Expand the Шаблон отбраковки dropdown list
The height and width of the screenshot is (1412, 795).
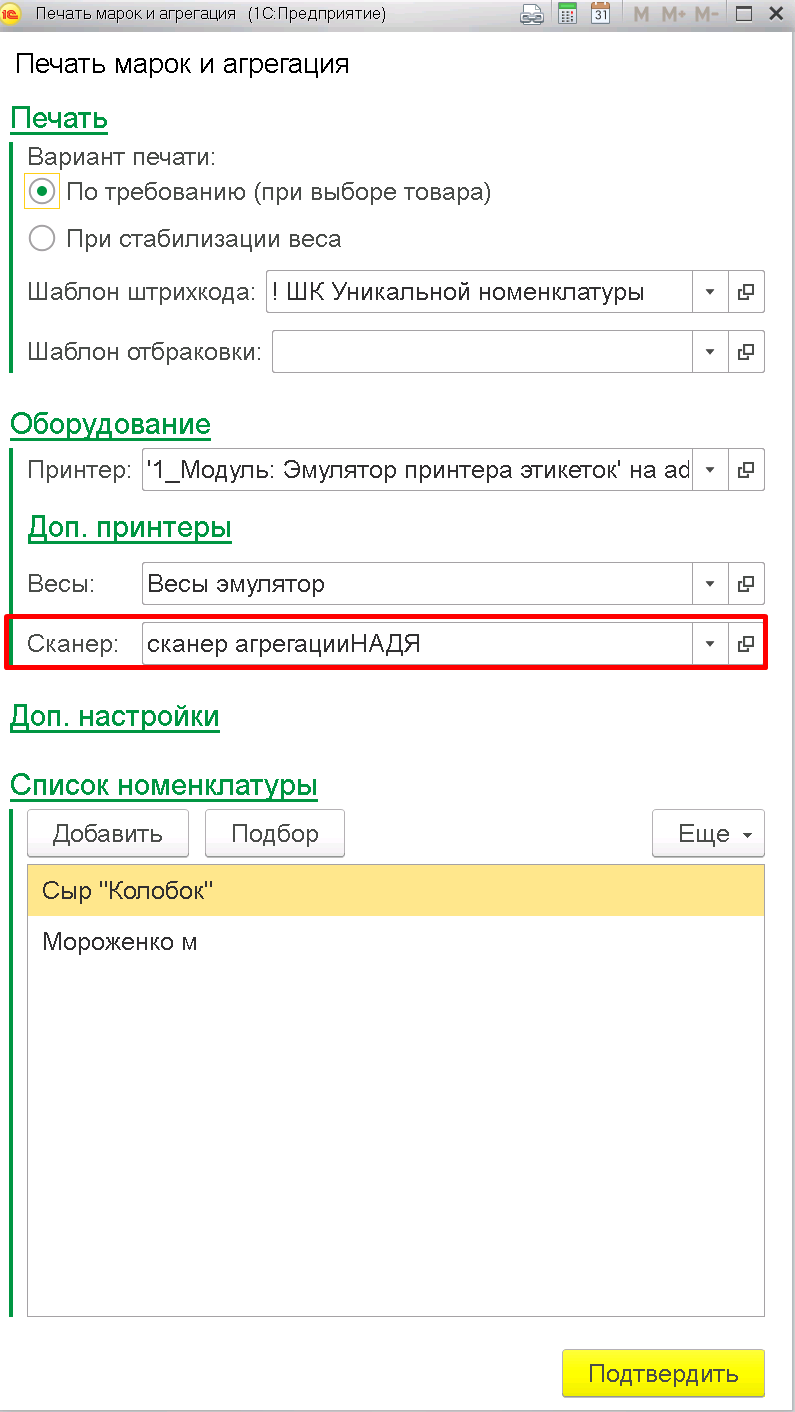click(x=710, y=352)
